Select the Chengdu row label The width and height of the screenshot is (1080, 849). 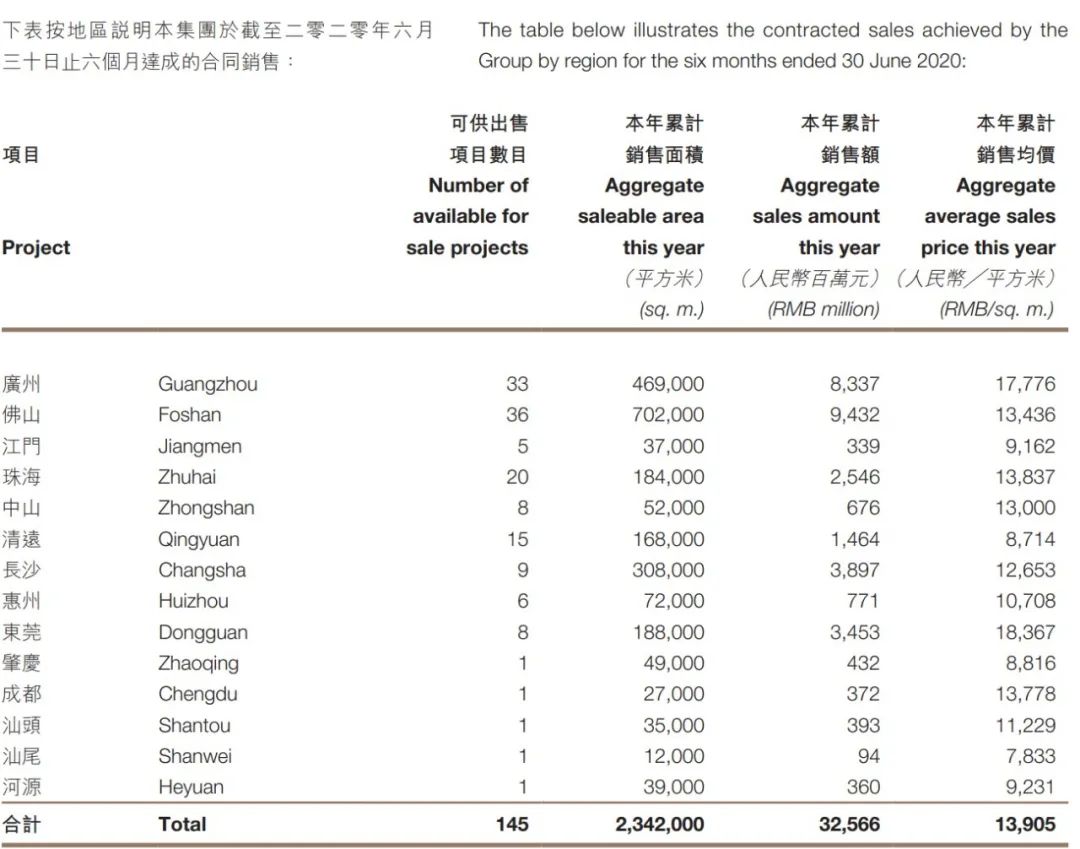(198, 694)
